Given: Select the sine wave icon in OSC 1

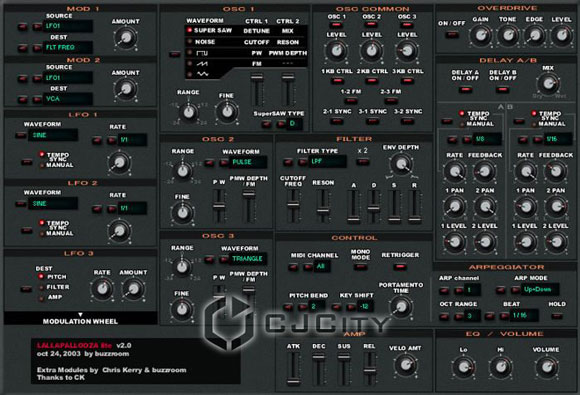Looking at the screenshot, I should tap(202, 74).
